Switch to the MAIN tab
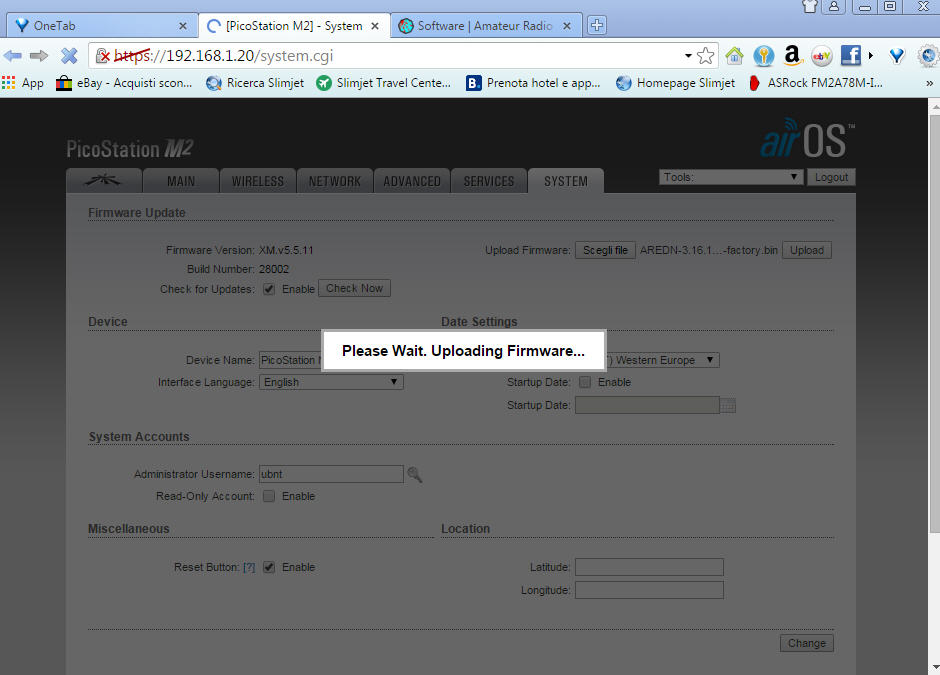Viewport: 940px width, 675px height. pos(181,181)
